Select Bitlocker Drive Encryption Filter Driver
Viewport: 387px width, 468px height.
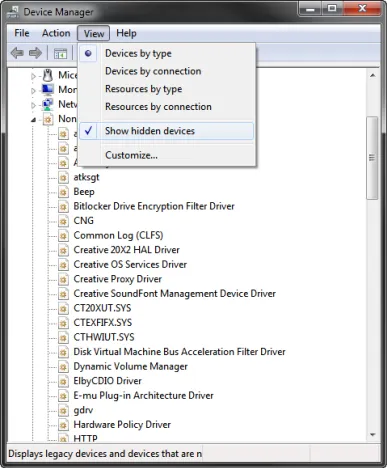tap(154, 206)
